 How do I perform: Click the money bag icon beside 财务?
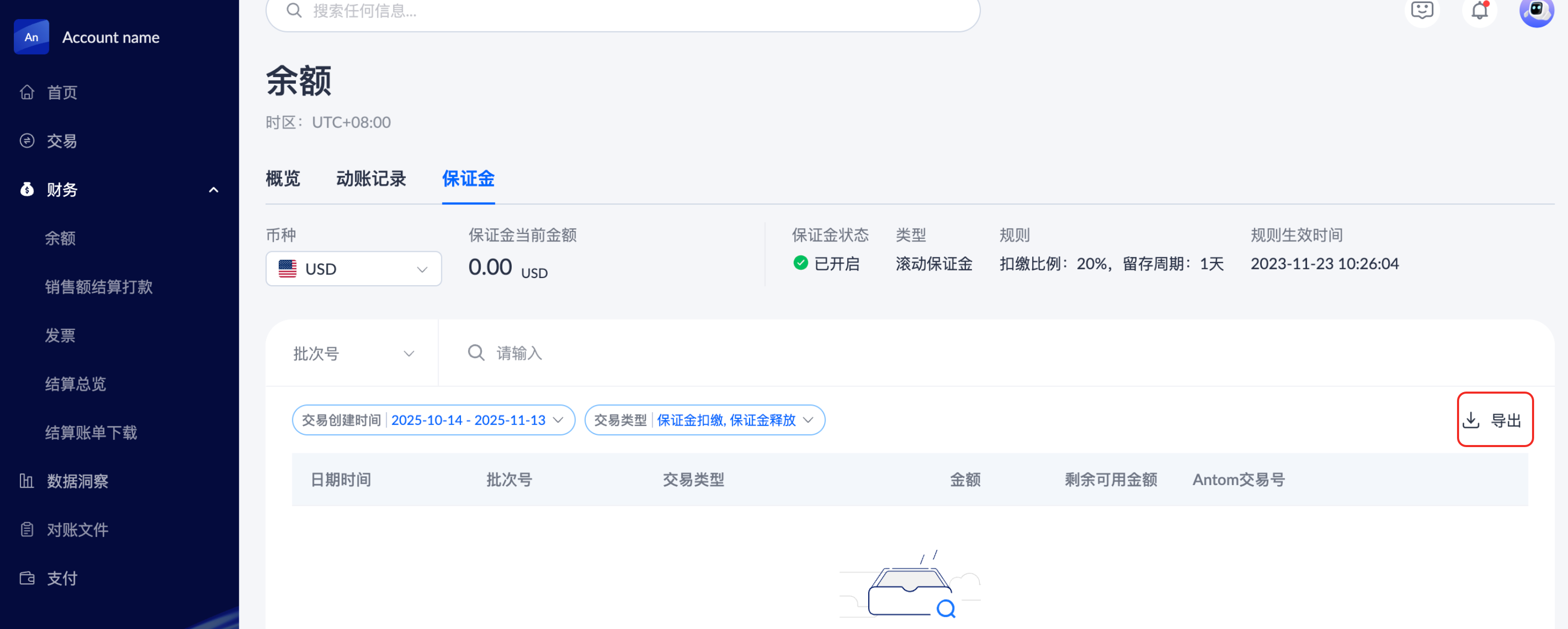tap(27, 190)
